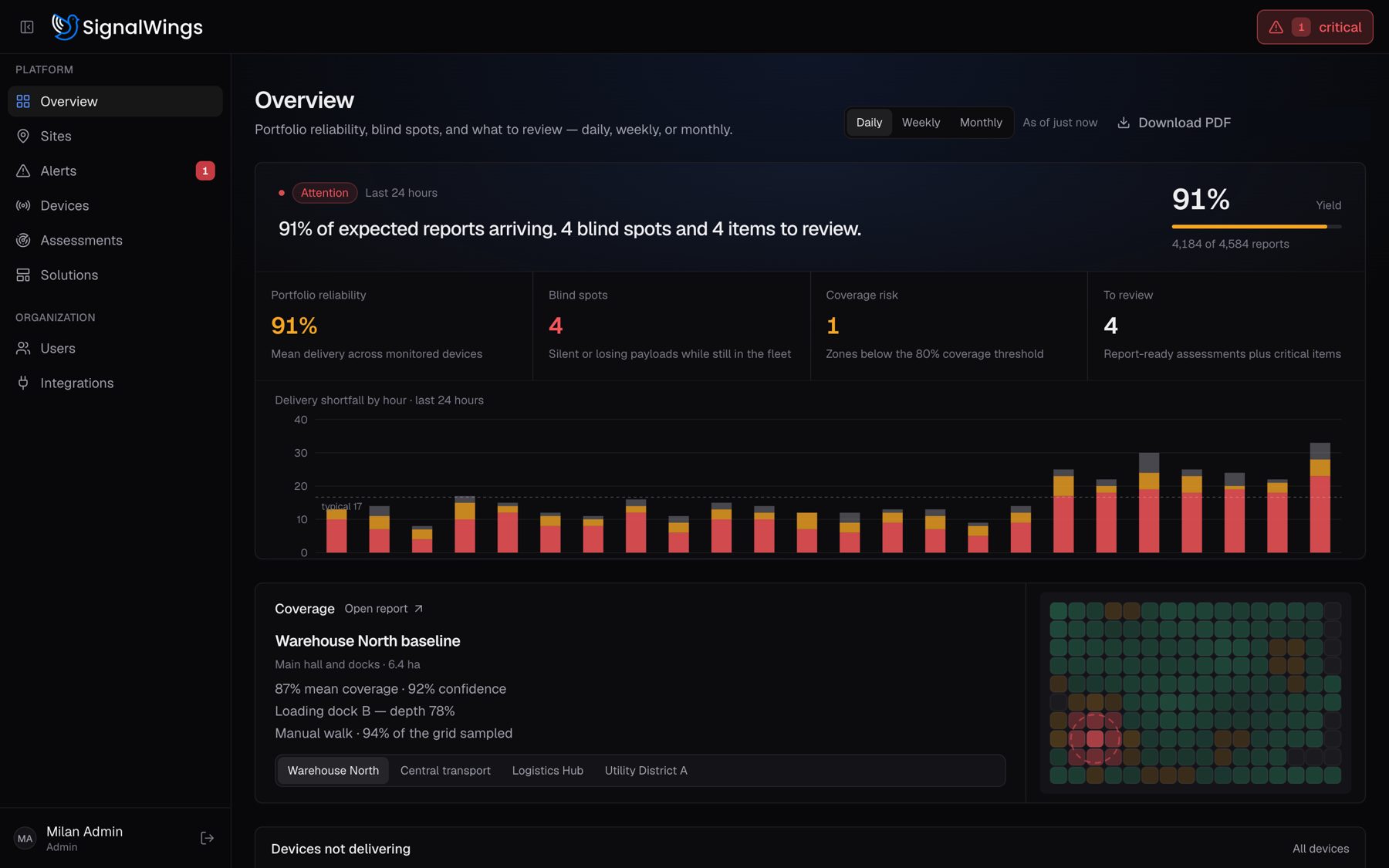Viewport: 1389px width, 868px height.
Task: Click the Milan Admin user name
Action: pos(84,831)
